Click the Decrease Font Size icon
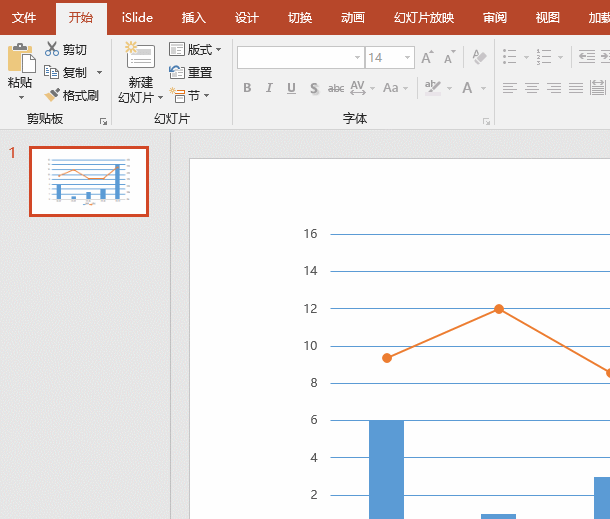This screenshot has height=519, width=610. point(451,58)
